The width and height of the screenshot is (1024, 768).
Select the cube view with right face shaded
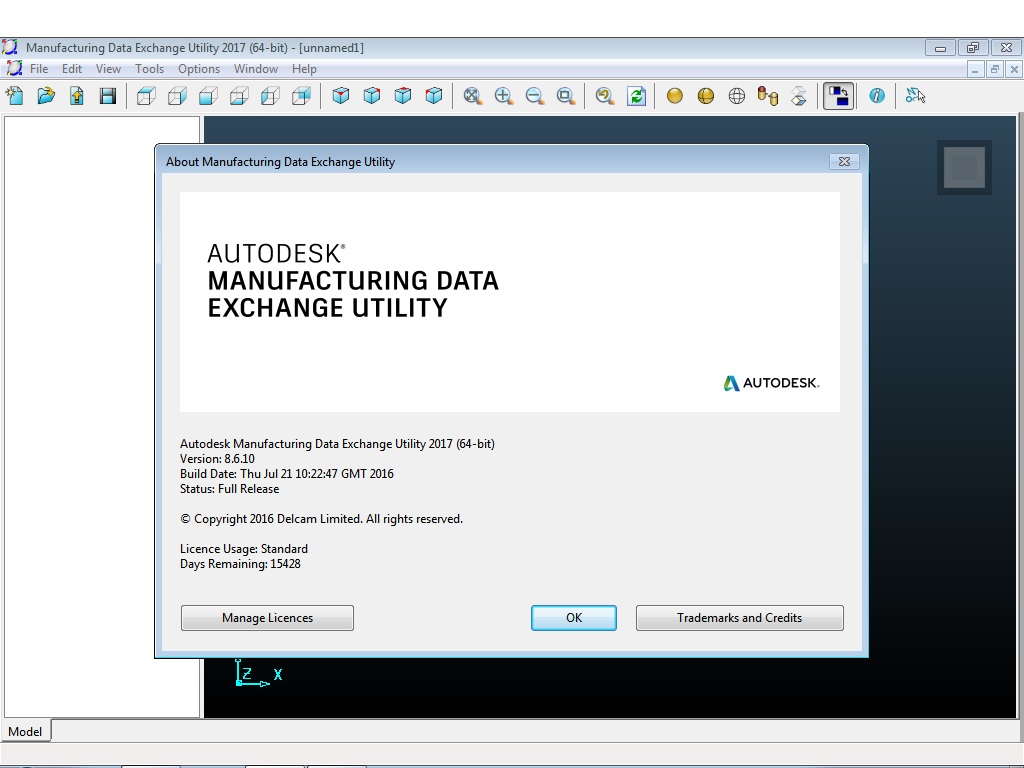click(x=177, y=96)
